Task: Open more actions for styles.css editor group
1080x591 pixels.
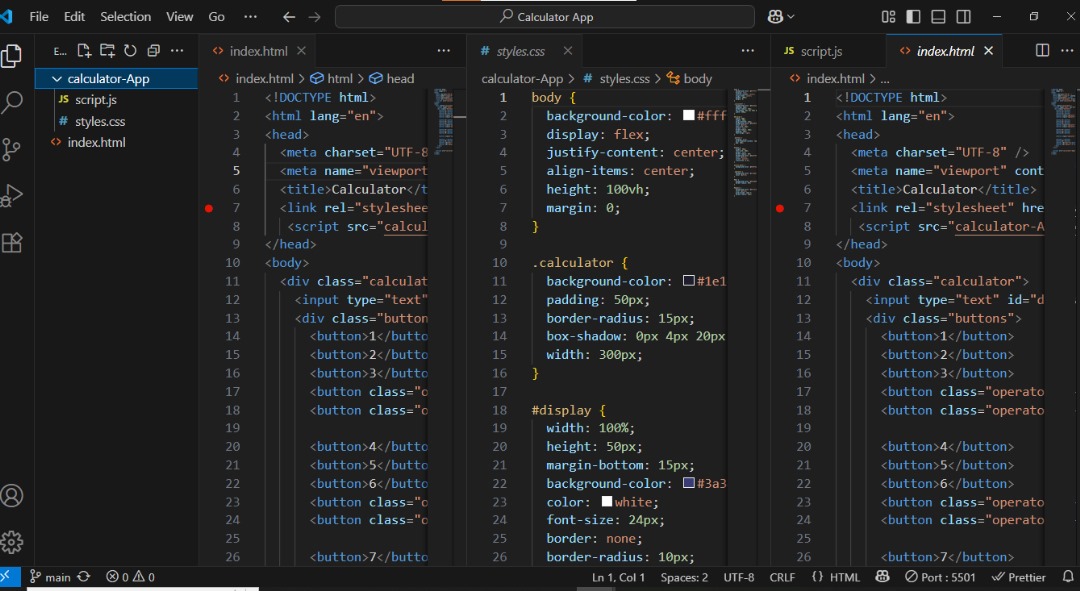Action: 748,50
